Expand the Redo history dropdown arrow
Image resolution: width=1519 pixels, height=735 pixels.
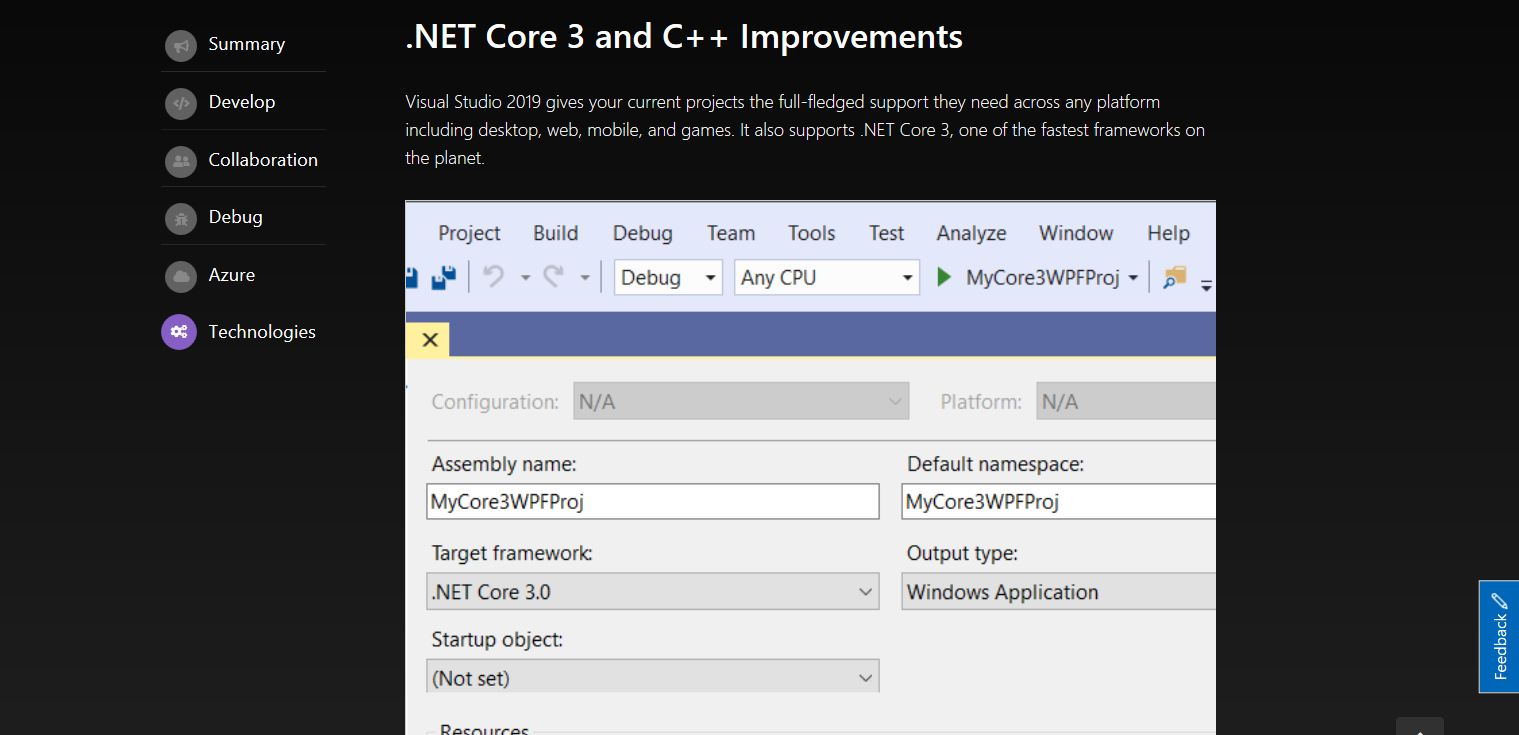click(585, 278)
